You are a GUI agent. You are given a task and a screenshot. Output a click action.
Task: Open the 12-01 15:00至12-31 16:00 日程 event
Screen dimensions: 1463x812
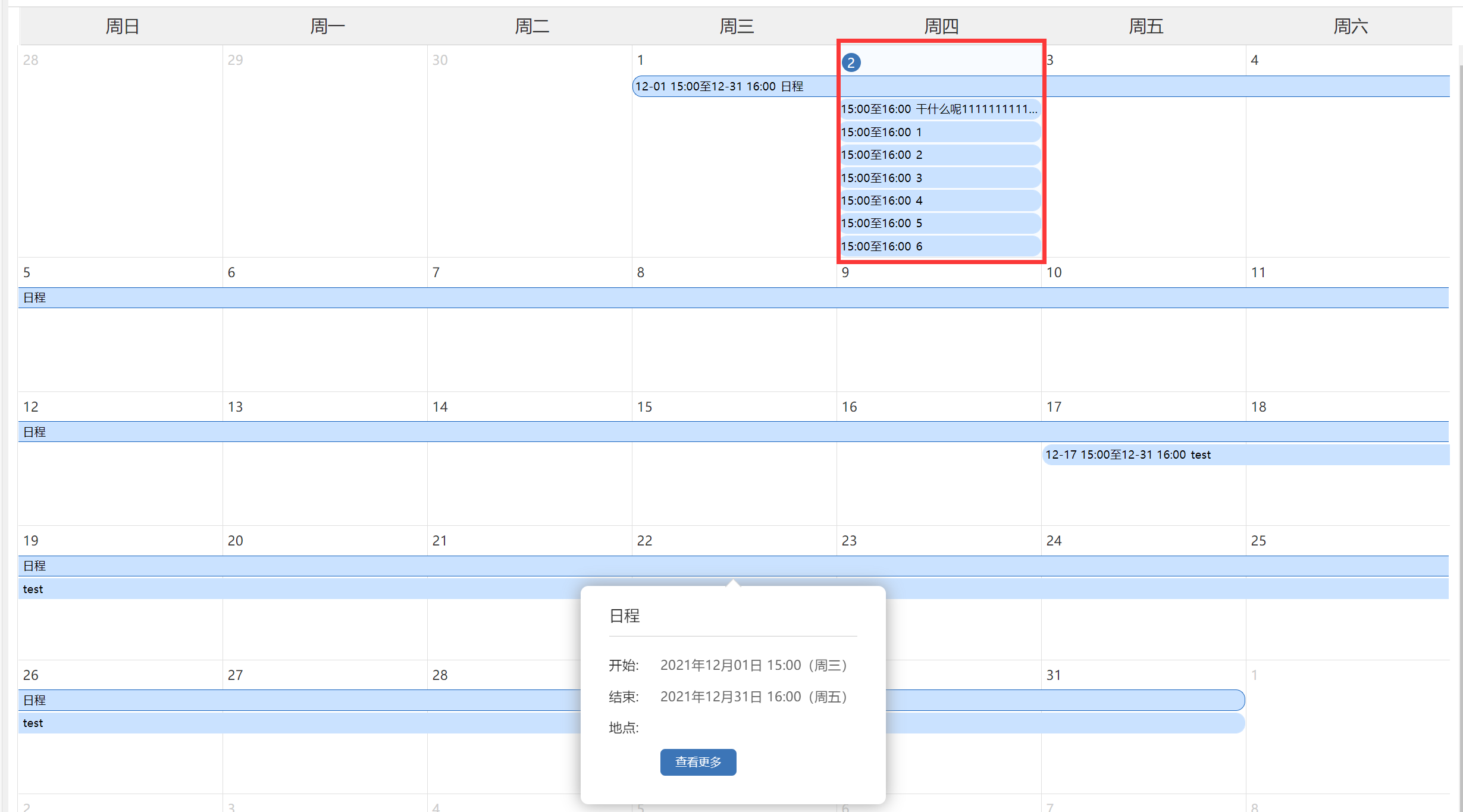click(x=719, y=86)
